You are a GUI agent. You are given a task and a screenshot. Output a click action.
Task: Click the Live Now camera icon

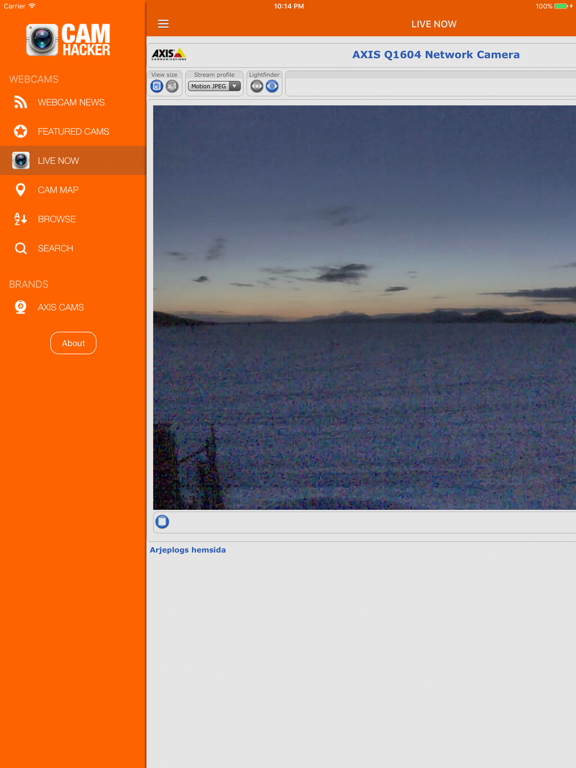pyautogui.click(x=21, y=160)
